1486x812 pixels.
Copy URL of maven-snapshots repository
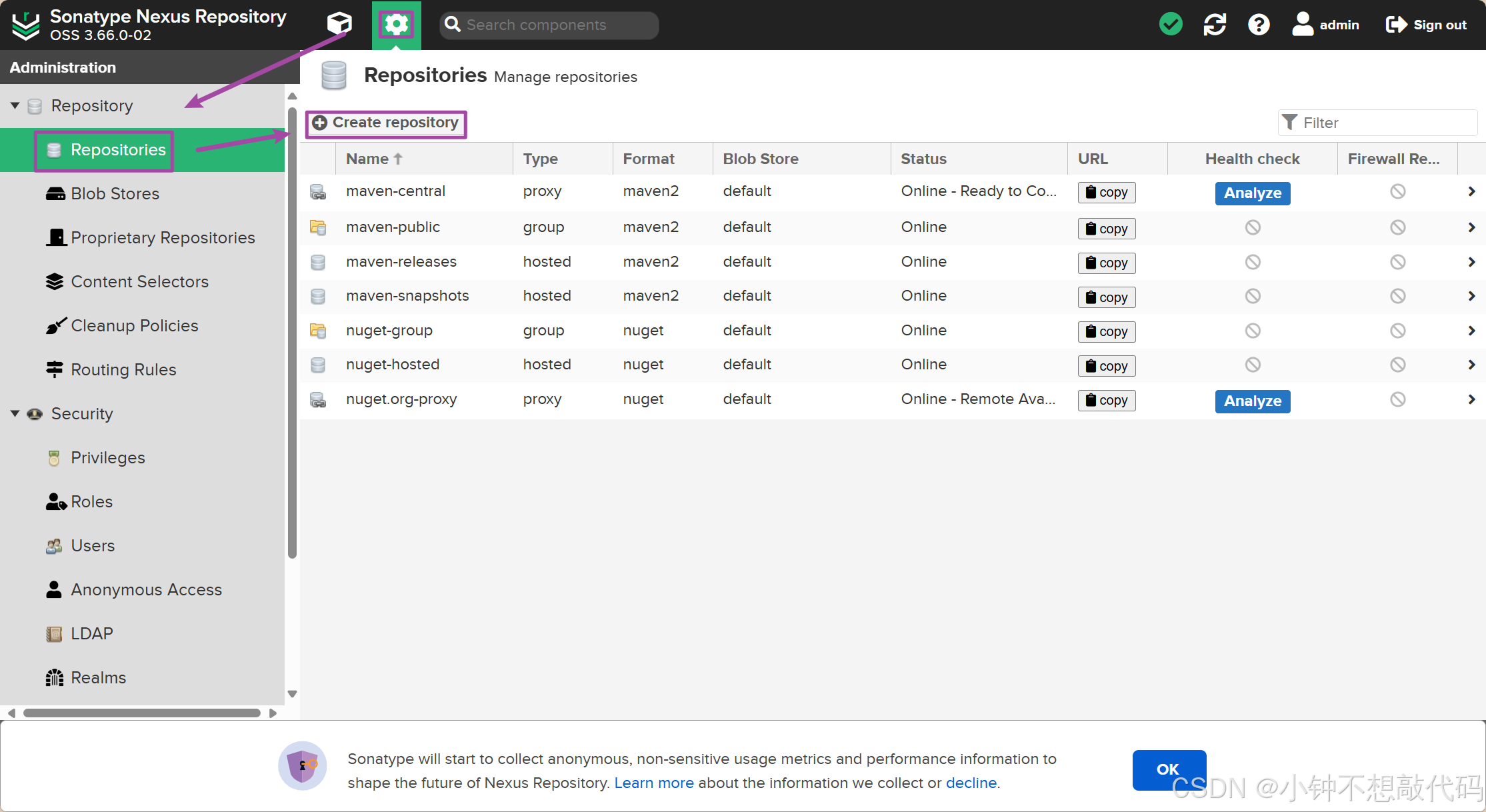(x=1107, y=297)
